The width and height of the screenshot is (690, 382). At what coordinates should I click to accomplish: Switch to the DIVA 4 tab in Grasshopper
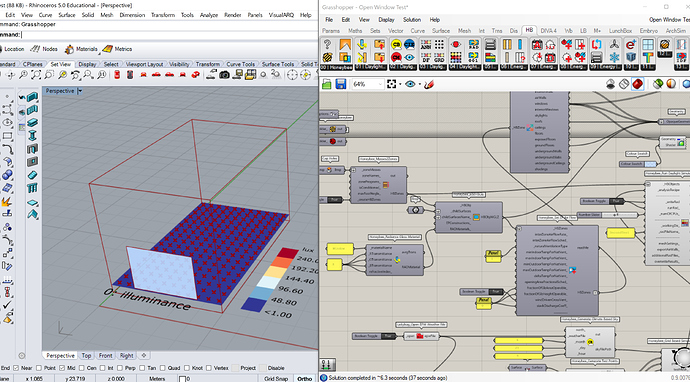[548, 31]
